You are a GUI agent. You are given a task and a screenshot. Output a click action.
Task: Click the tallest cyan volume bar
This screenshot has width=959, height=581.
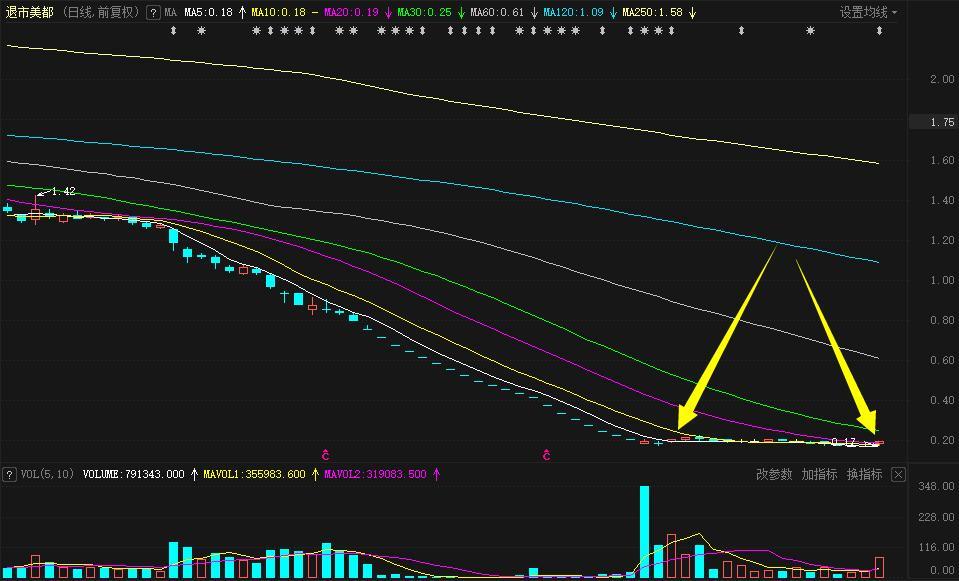click(645, 532)
